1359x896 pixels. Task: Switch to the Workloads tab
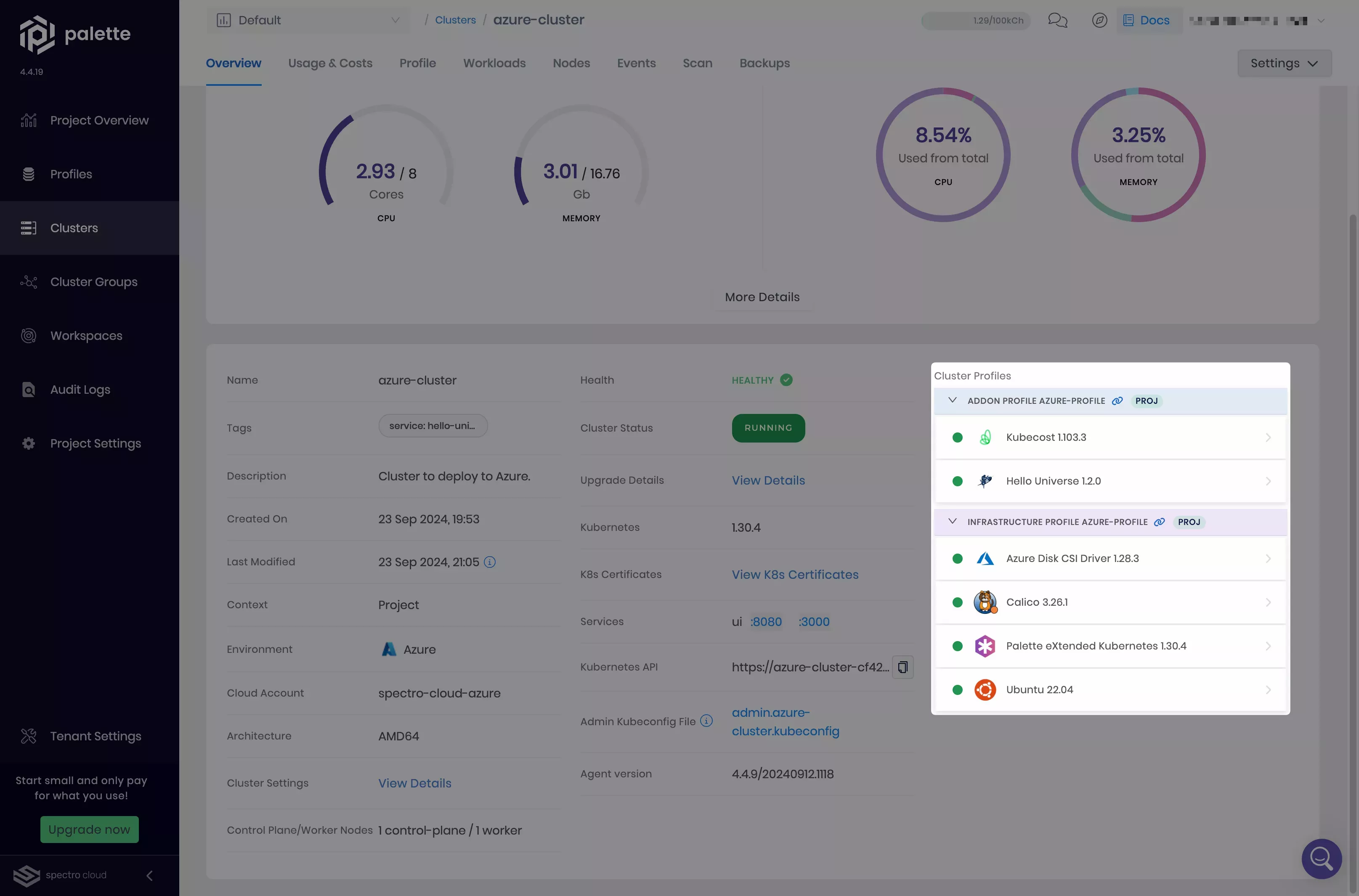(494, 64)
